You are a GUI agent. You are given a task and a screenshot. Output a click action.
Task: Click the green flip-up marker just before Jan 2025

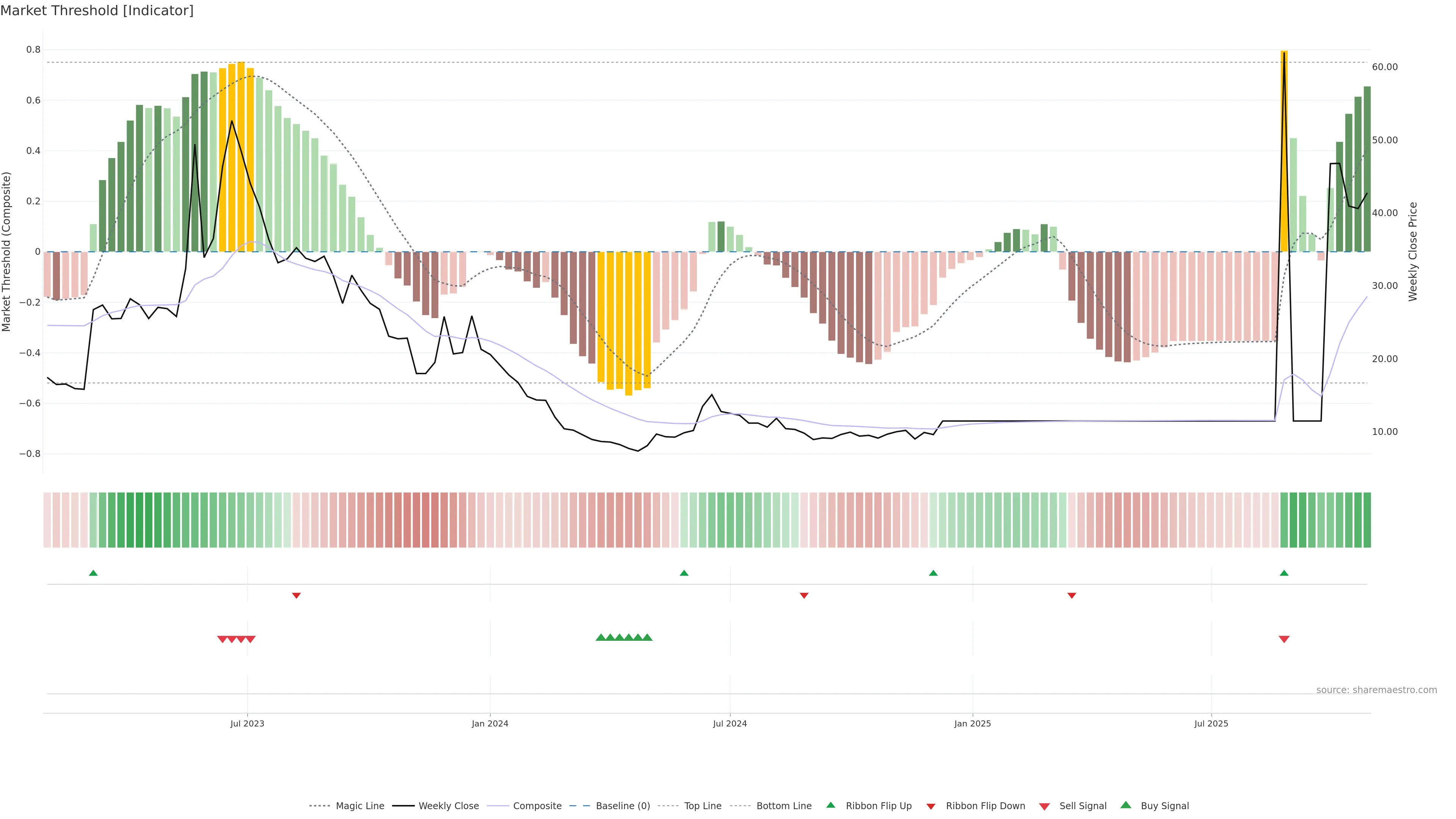933,573
